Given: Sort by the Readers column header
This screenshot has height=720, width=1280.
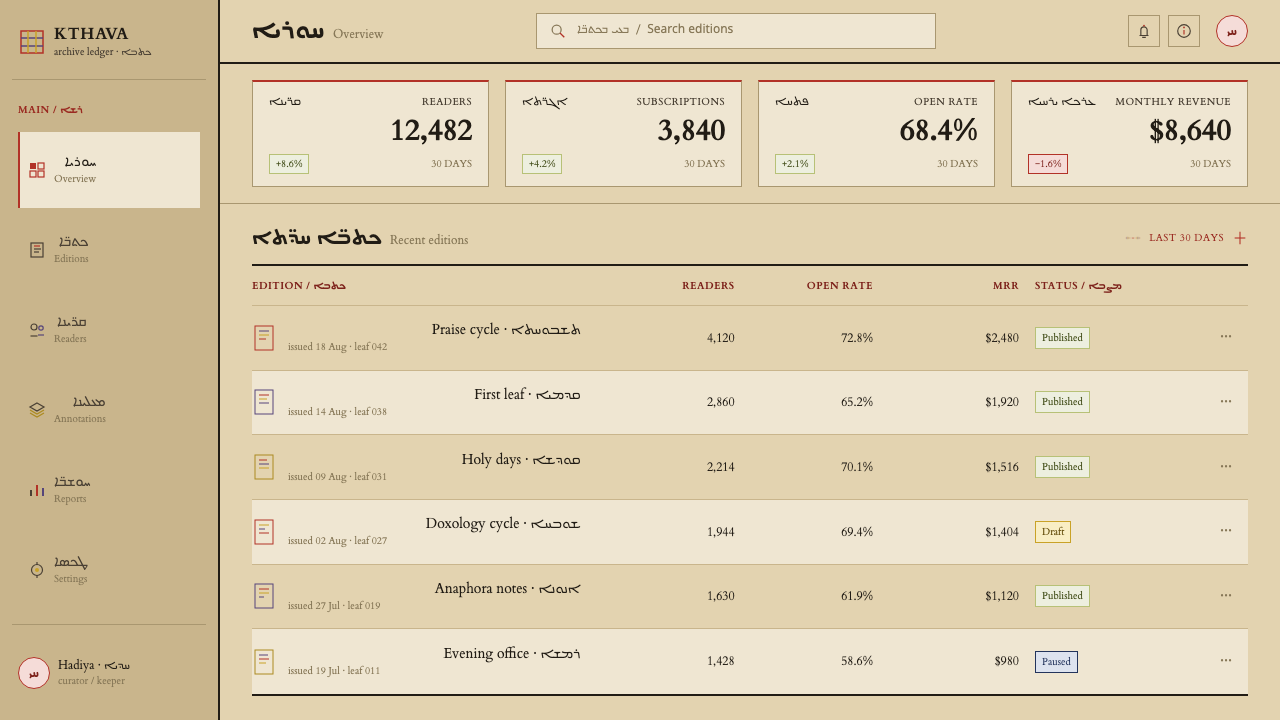Looking at the screenshot, I should click(x=708, y=286).
